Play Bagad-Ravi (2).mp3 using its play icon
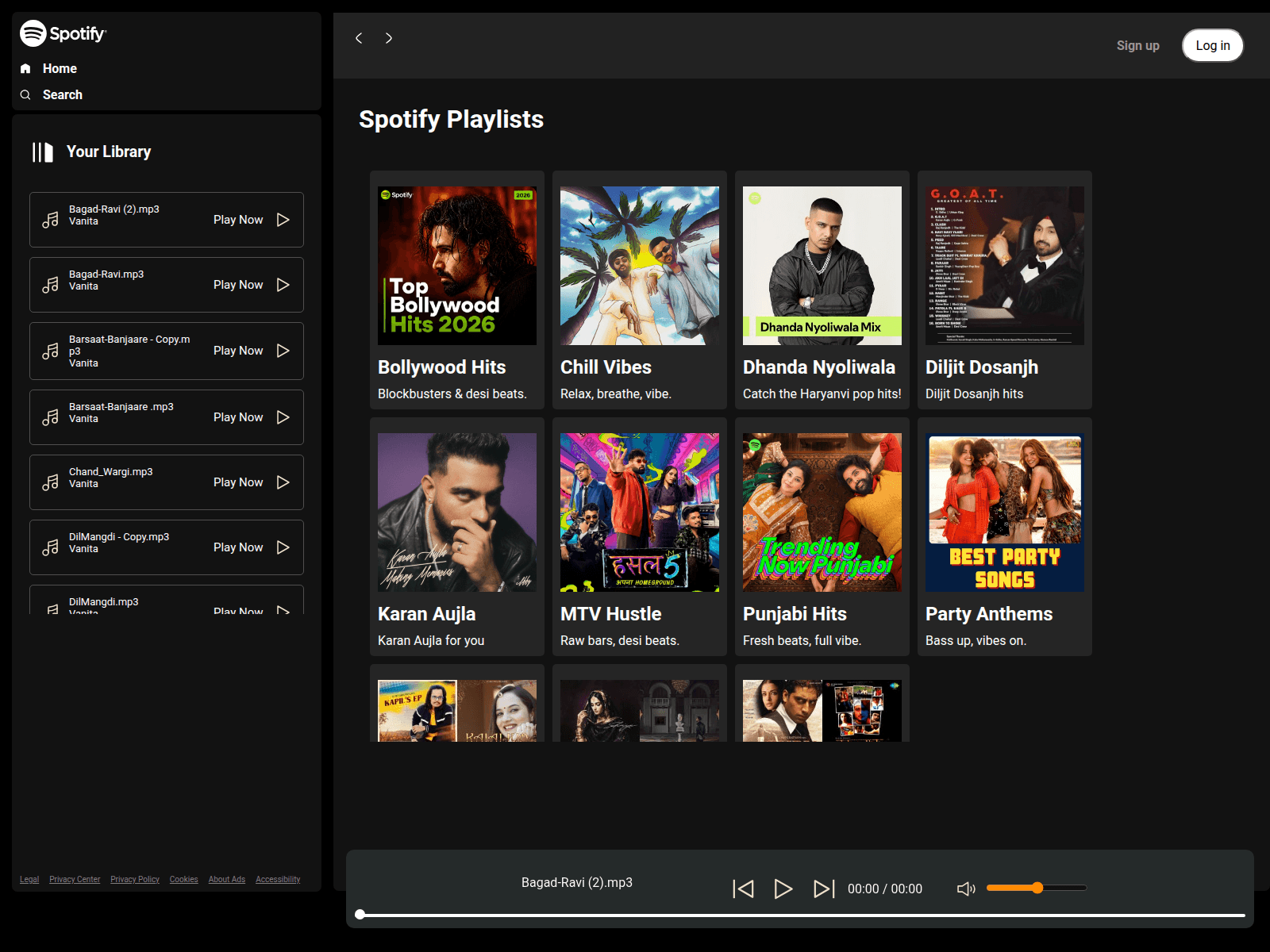1270x952 pixels. 283,220
